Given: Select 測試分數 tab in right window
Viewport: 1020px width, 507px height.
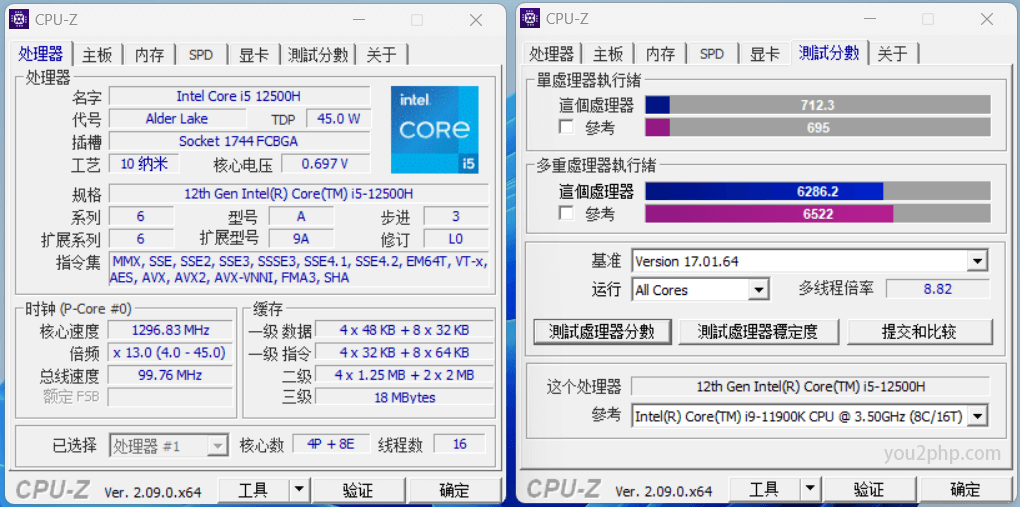Looking at the screenshot, I should tap(829, 53).
